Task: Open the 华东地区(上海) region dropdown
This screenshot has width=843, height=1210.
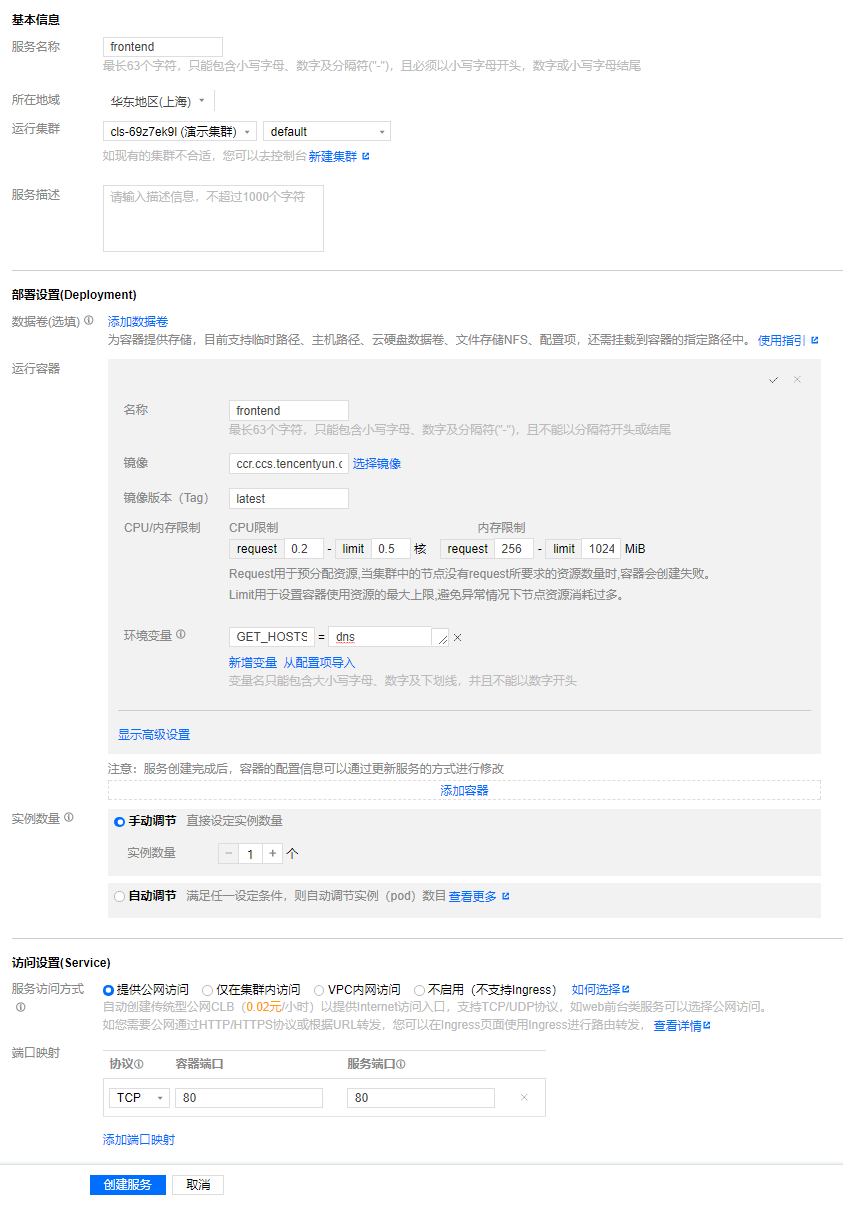Action: click(158, 101)
